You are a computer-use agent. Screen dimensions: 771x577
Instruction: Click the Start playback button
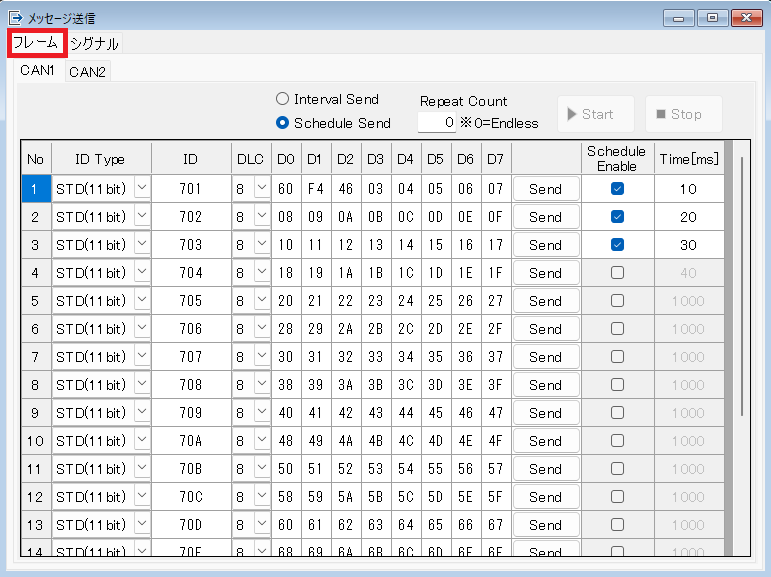596,114
